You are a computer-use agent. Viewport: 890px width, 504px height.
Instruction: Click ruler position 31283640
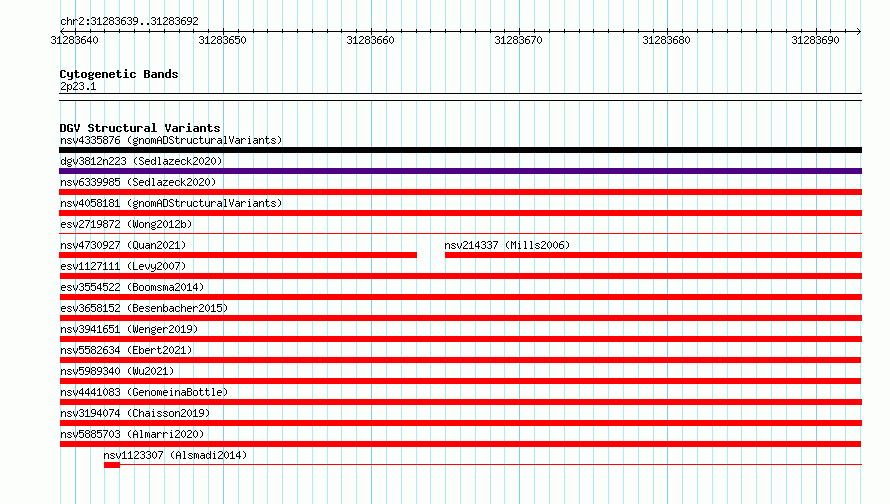[x=74, y=40]
